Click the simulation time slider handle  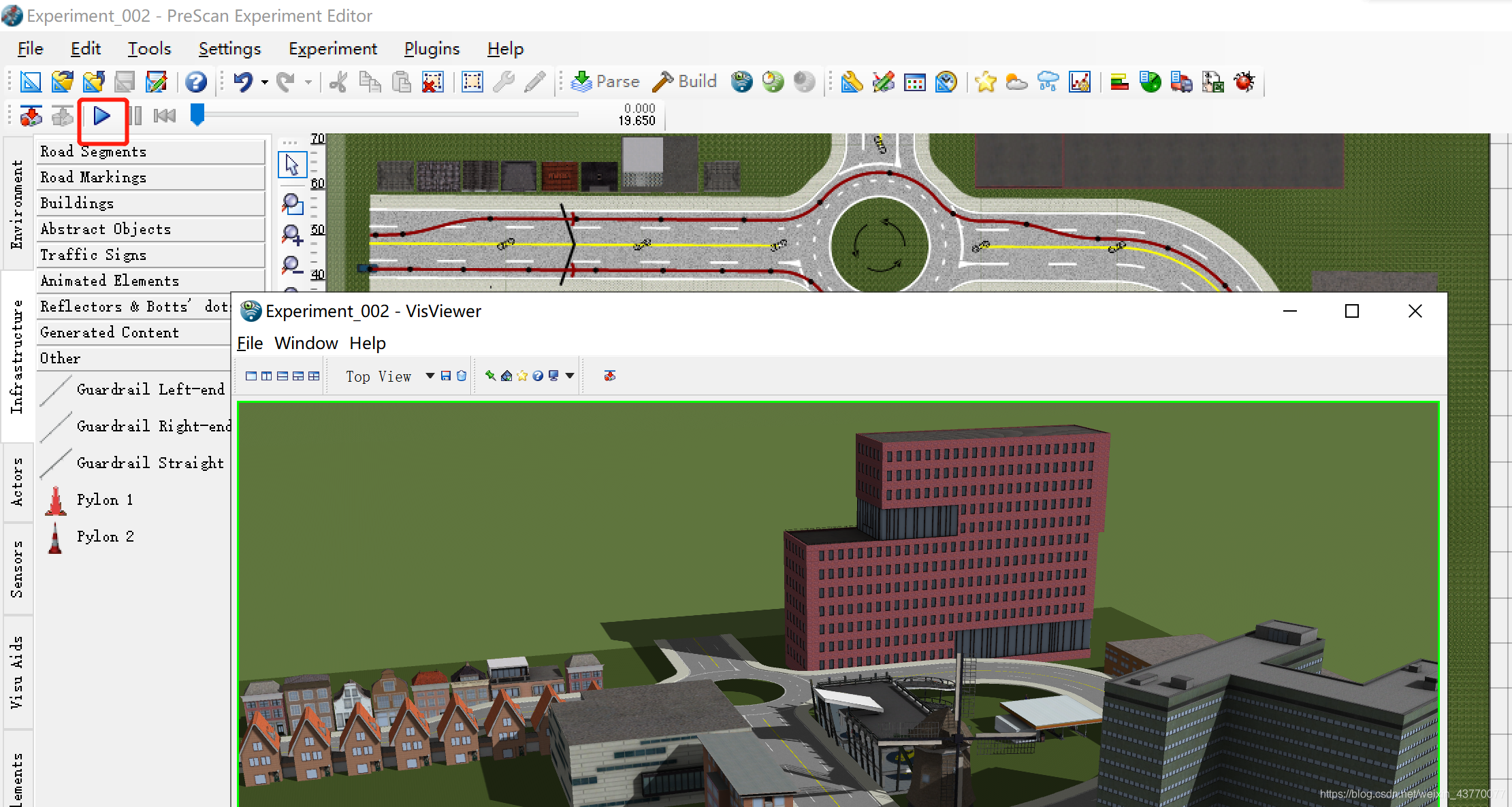pyautogui.click(x=197, y=114)
